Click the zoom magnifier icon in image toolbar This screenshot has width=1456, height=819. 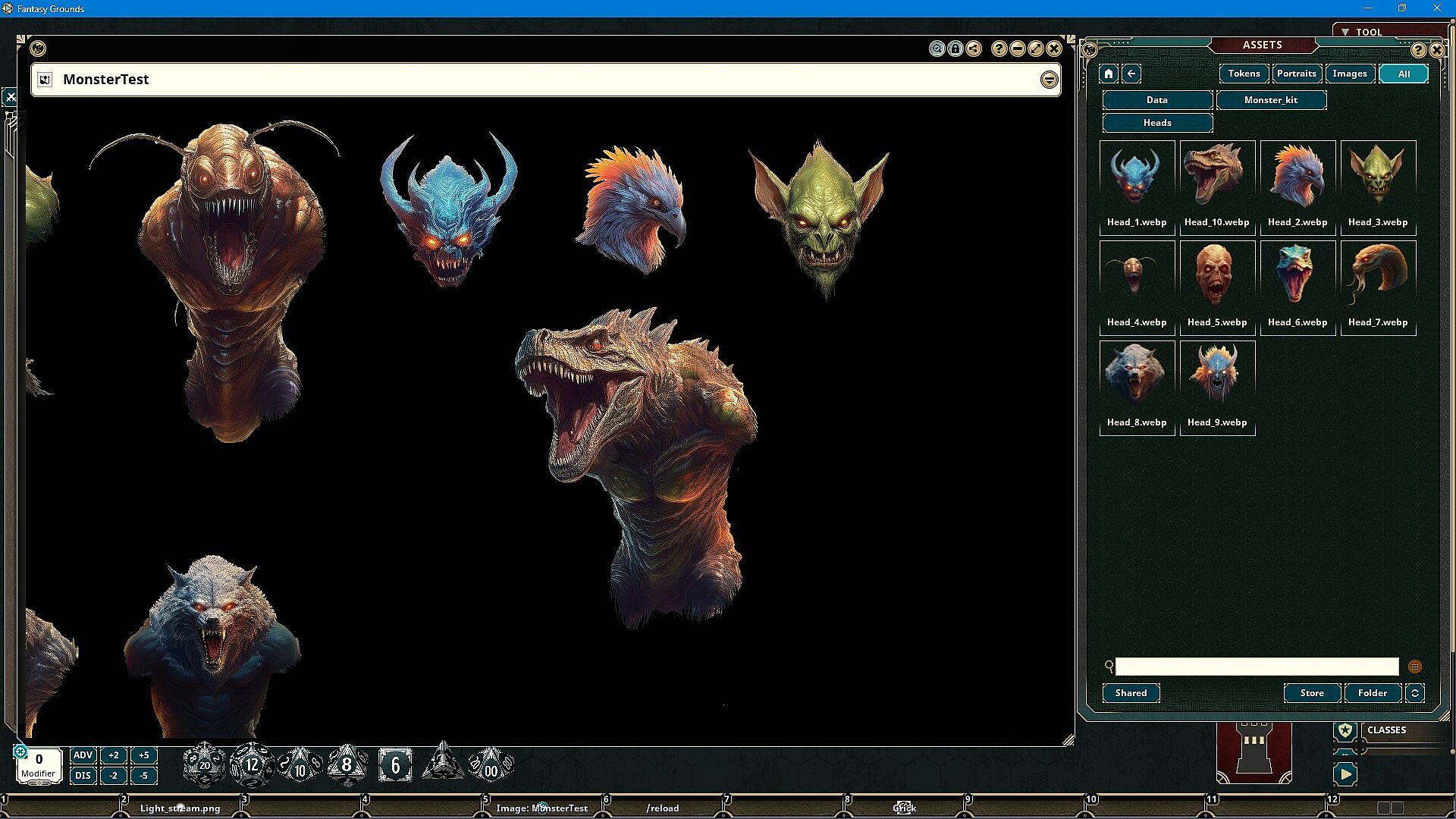click(937, 49)
